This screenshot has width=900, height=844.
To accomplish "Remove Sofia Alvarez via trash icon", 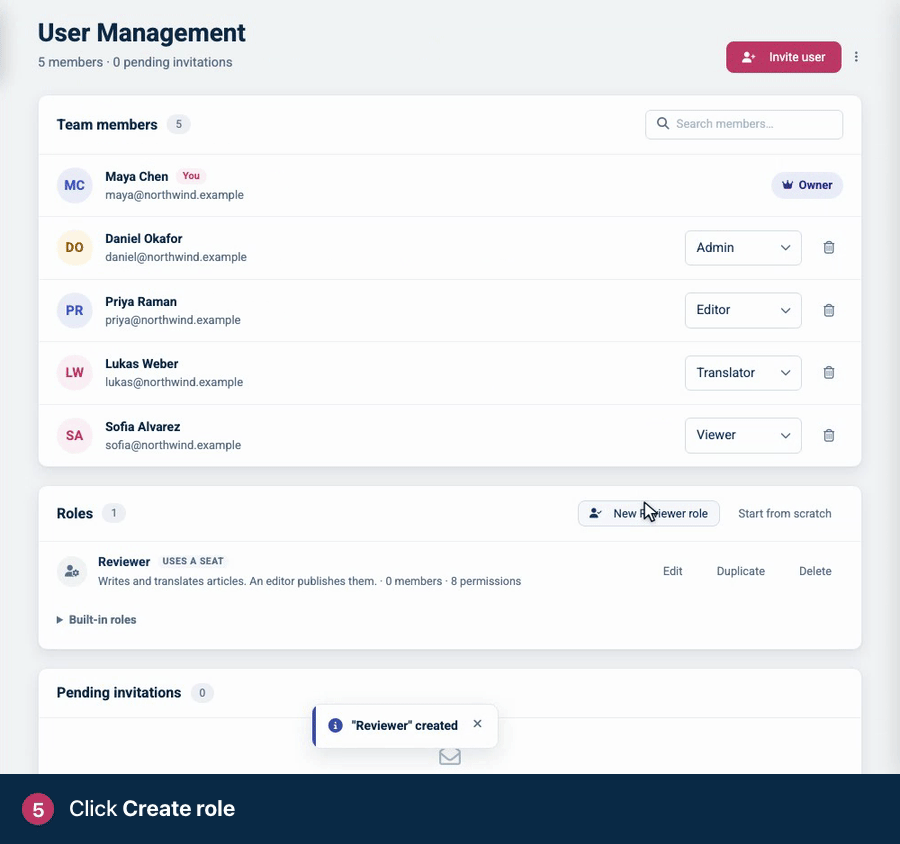I will pos(828,435).
